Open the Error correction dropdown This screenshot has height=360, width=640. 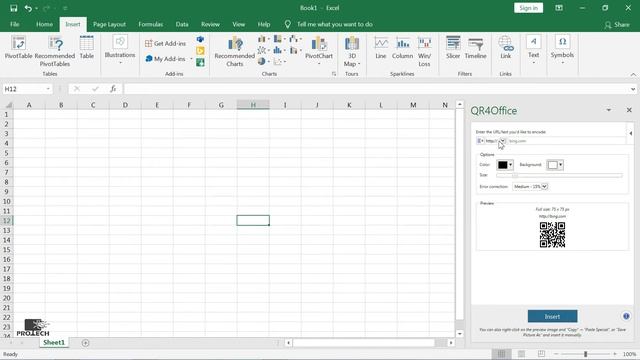coord(544,187)
